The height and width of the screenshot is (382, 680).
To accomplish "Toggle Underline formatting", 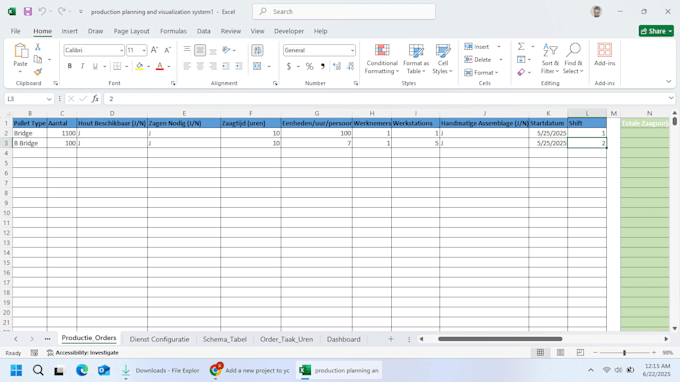I will 95,66.
